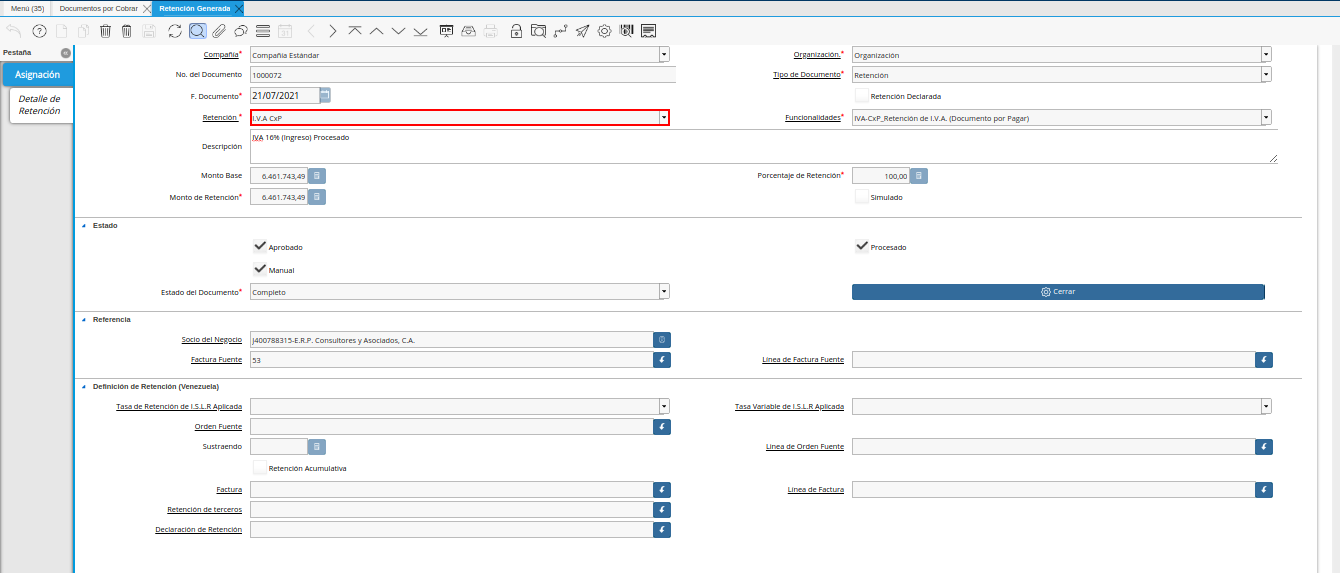Open the Archive tray icon
The image size is (1340, 573).
pos(468,31)
